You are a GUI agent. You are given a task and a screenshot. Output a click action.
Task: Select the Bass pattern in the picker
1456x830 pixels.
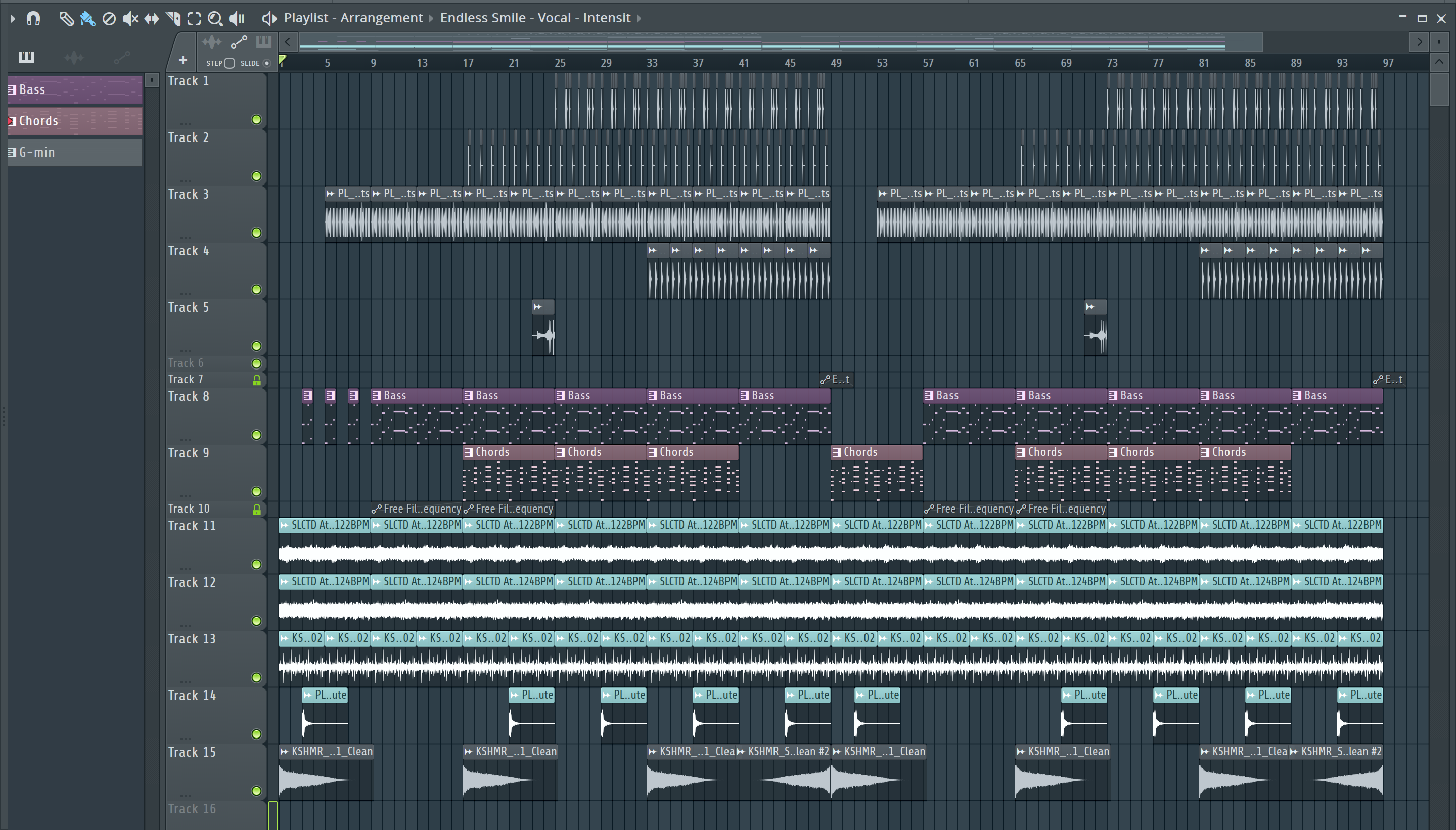[x=75, y=89]
